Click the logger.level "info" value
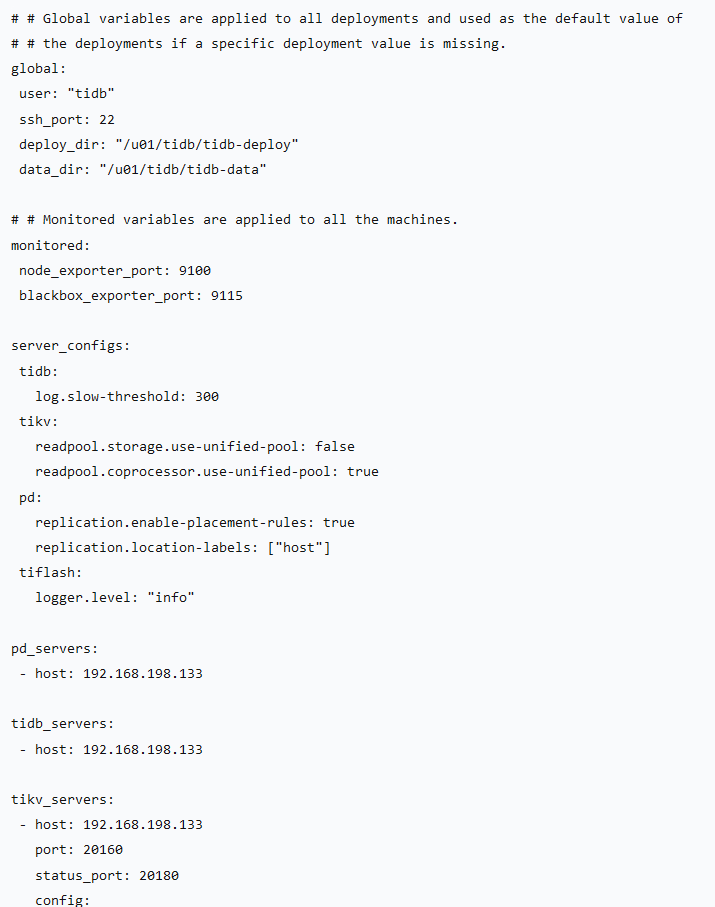715x907 pixels. (170, 597)
